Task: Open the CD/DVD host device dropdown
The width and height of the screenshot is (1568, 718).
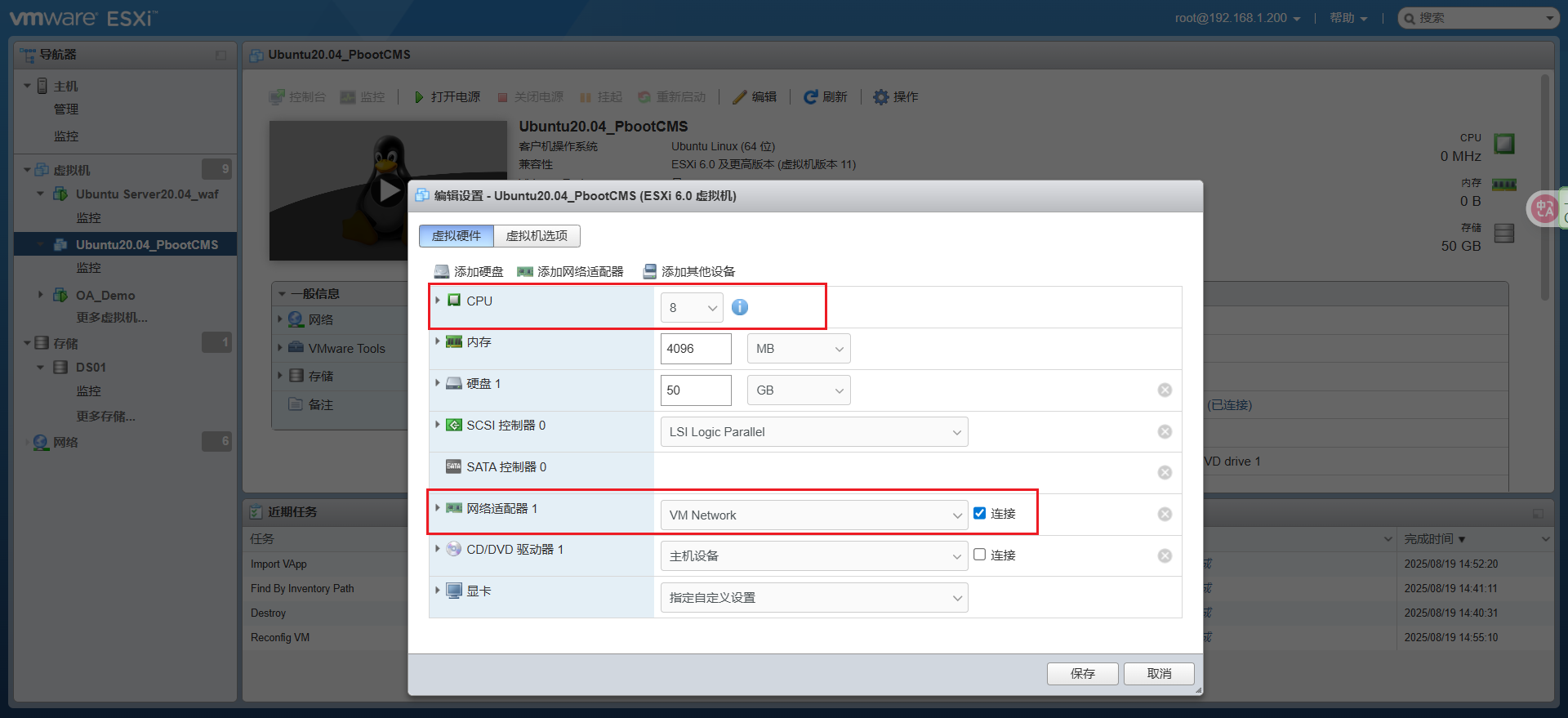Action: [814, 556]
